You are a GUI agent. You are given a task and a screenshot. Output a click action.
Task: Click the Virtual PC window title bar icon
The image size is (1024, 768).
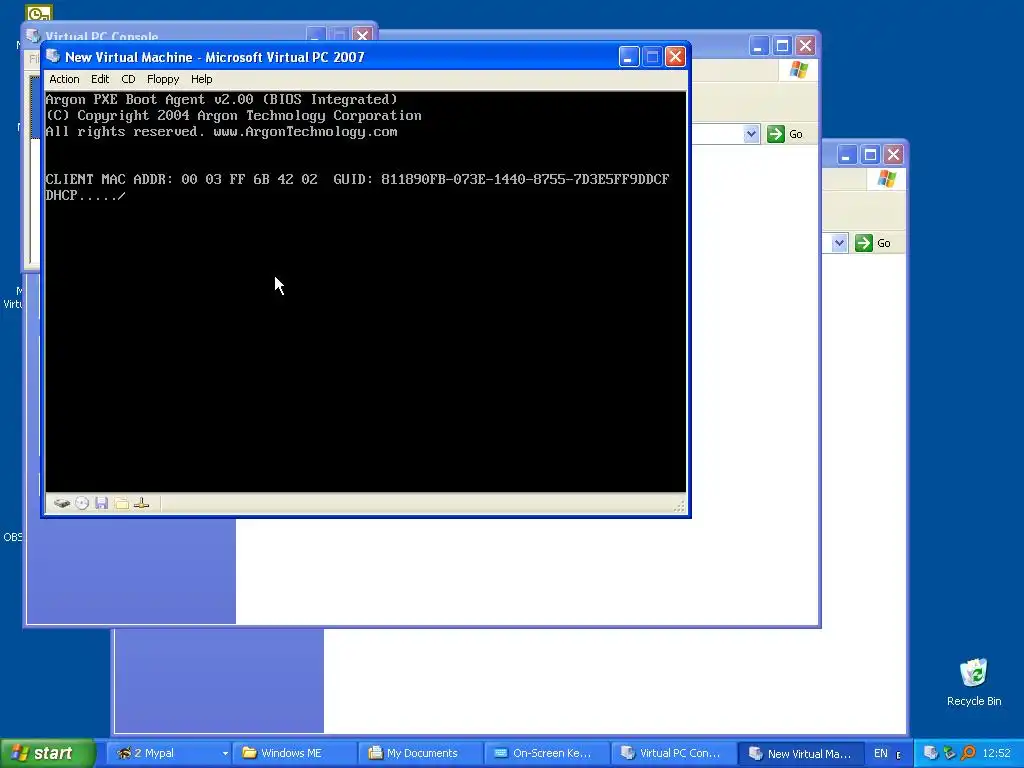[x=54, y=56]
